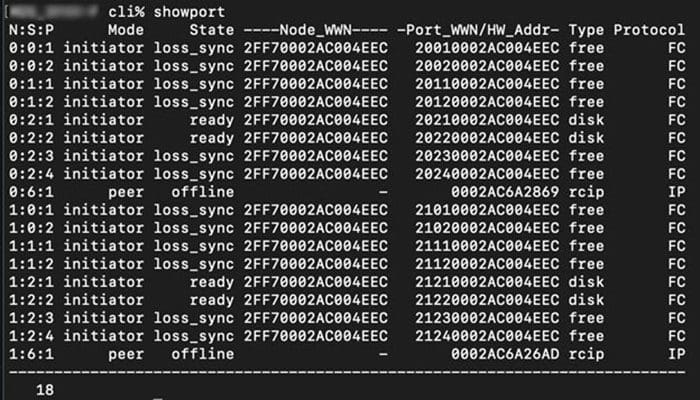This screenshot has width=700, height=400.
Task: Click Port WWN 20210002AC004EEC
Action: coord(487,120)
